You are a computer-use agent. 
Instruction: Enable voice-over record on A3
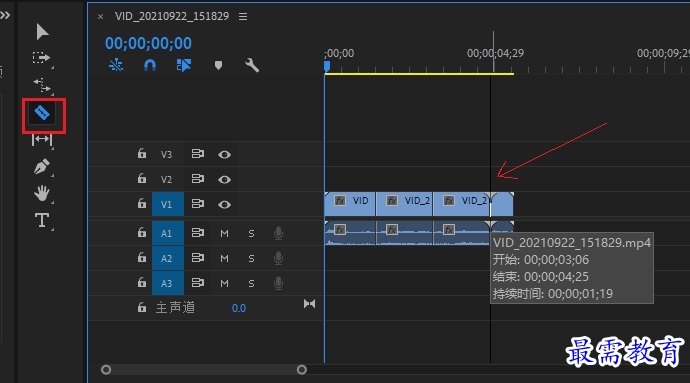click(x=278, y=283)
